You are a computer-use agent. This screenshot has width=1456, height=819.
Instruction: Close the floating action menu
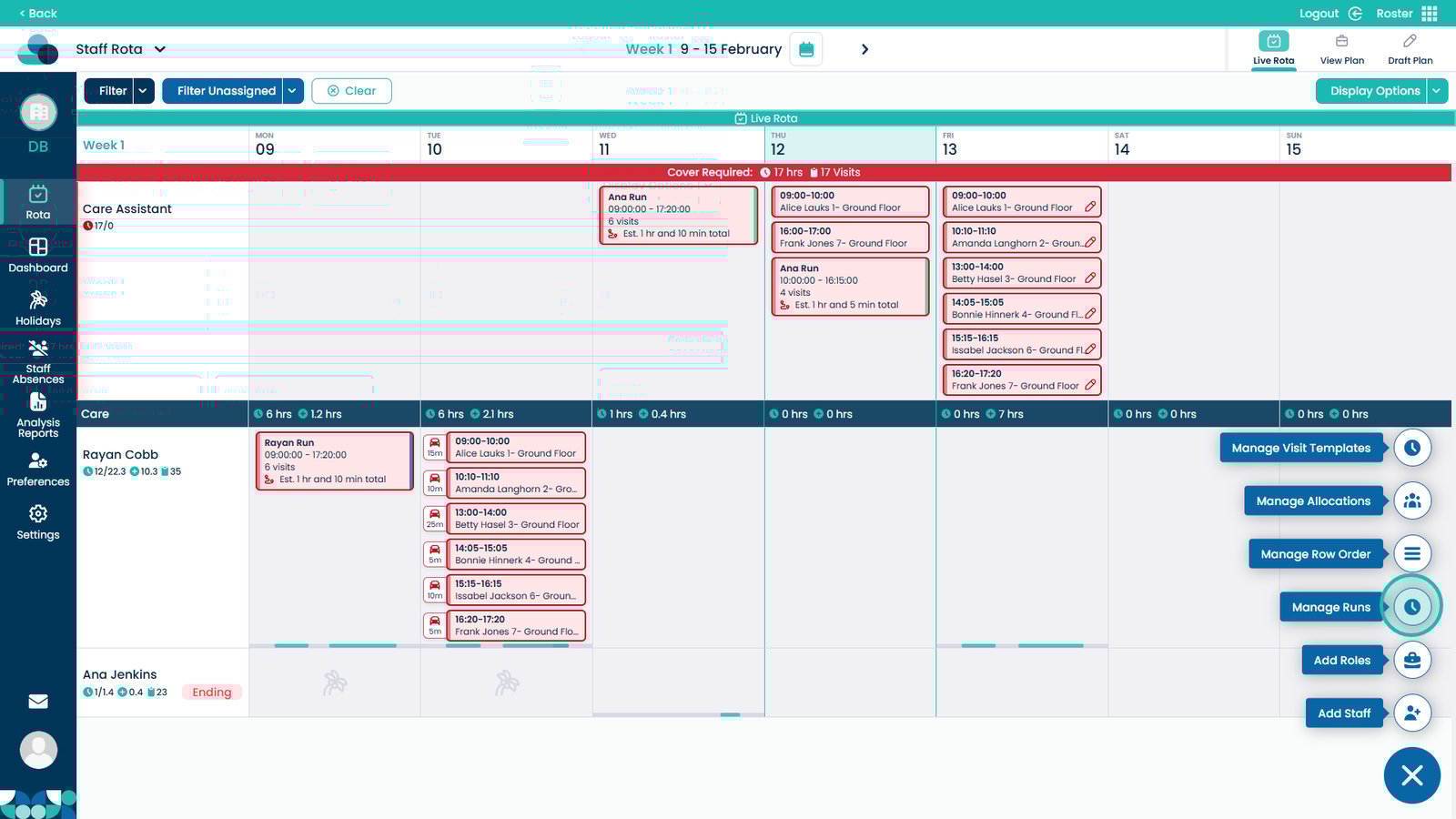(x=1411, y=775)
